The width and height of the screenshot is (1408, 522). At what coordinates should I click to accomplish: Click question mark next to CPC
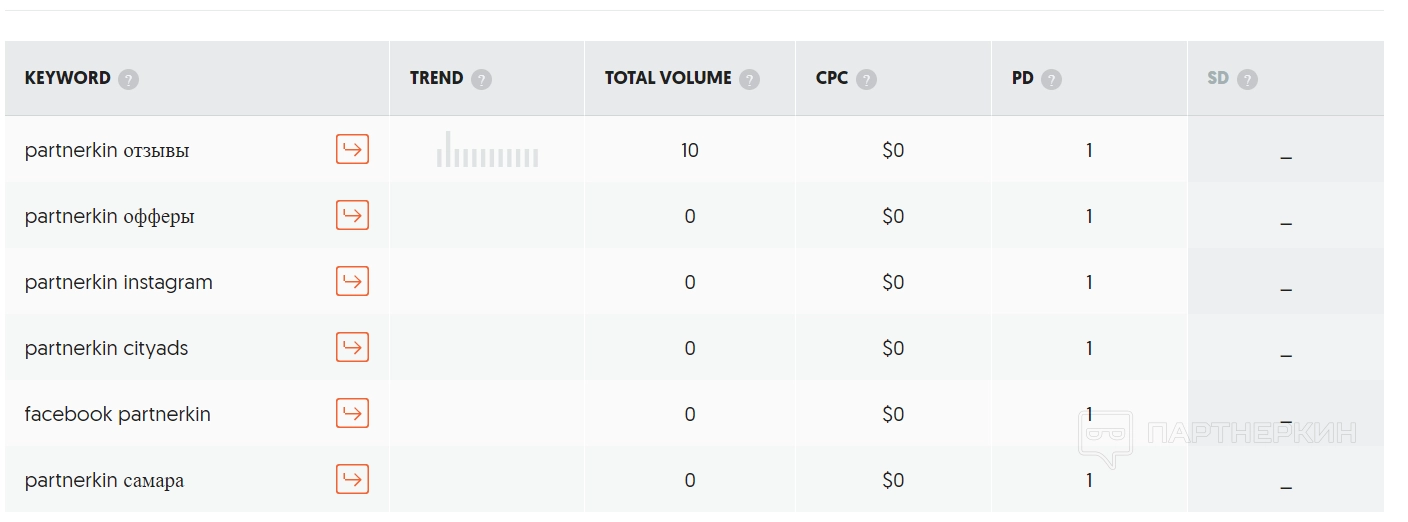tap(866, 79)
